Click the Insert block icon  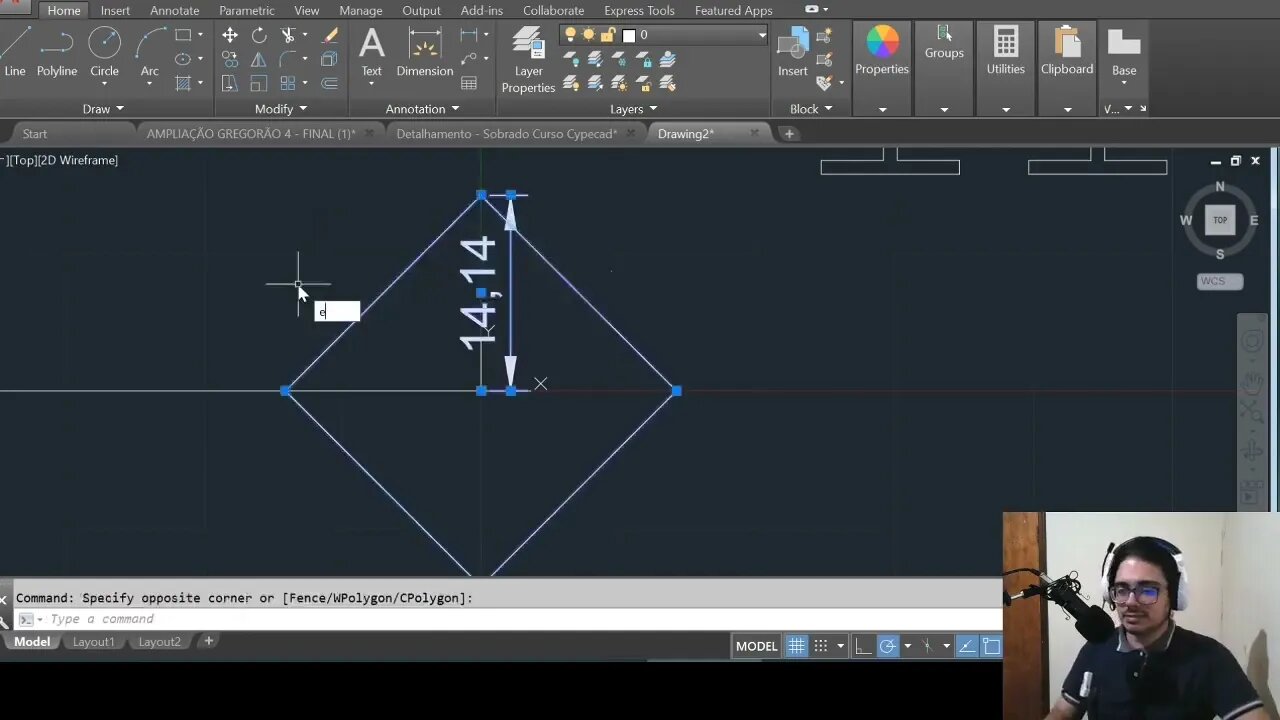[x=793, y=52]
